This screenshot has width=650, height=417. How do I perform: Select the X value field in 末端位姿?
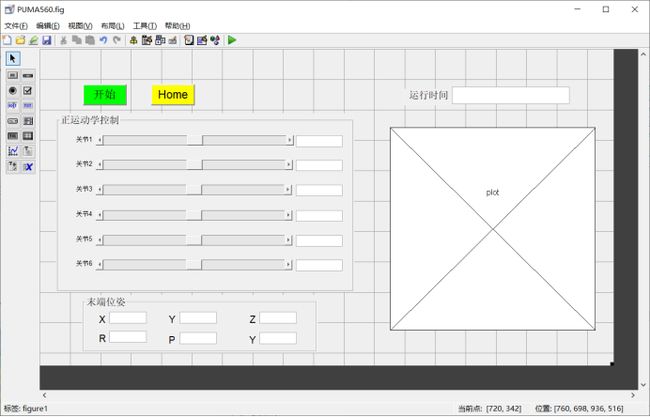click(128, 318)
